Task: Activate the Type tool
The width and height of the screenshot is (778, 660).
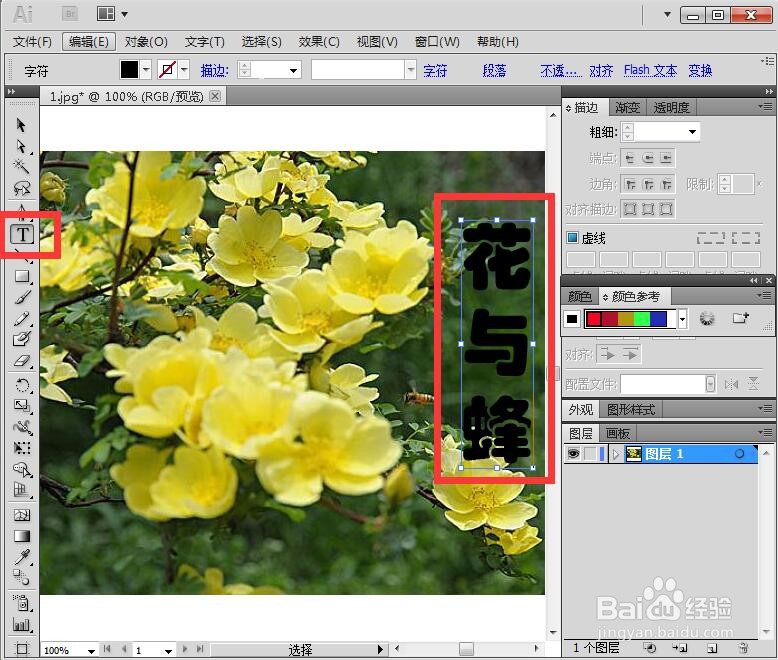Action: pos(22,234)
